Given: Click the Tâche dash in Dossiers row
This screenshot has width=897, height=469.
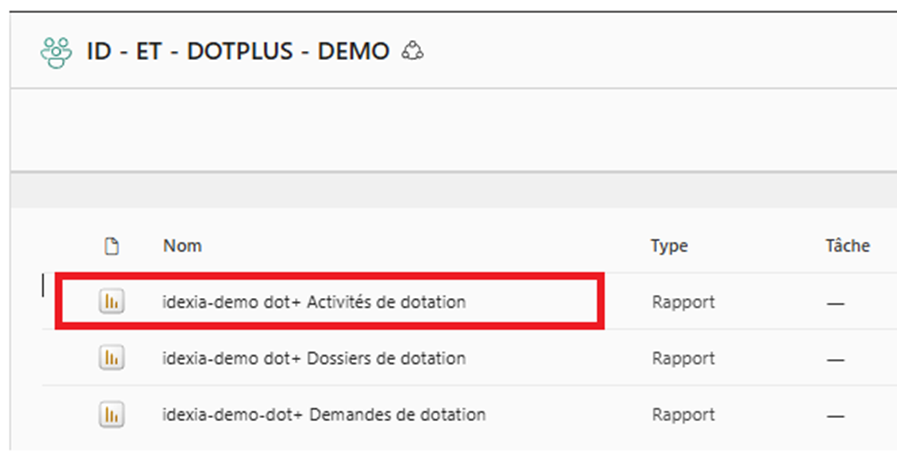Looking at the screenshot, I should click(x=837, y=358).
